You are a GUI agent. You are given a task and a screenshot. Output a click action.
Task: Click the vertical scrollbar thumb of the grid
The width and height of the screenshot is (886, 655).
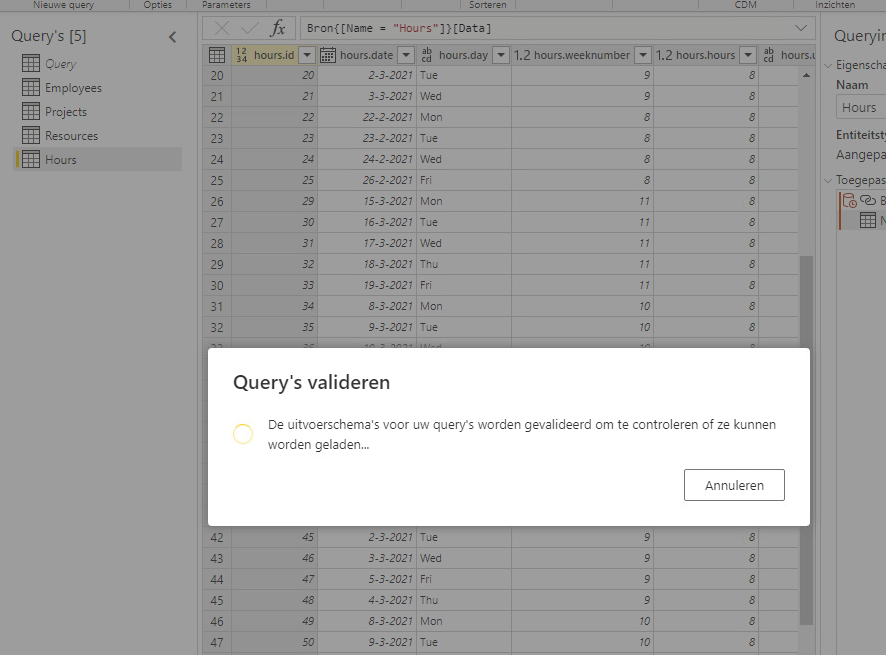[806, 441]
